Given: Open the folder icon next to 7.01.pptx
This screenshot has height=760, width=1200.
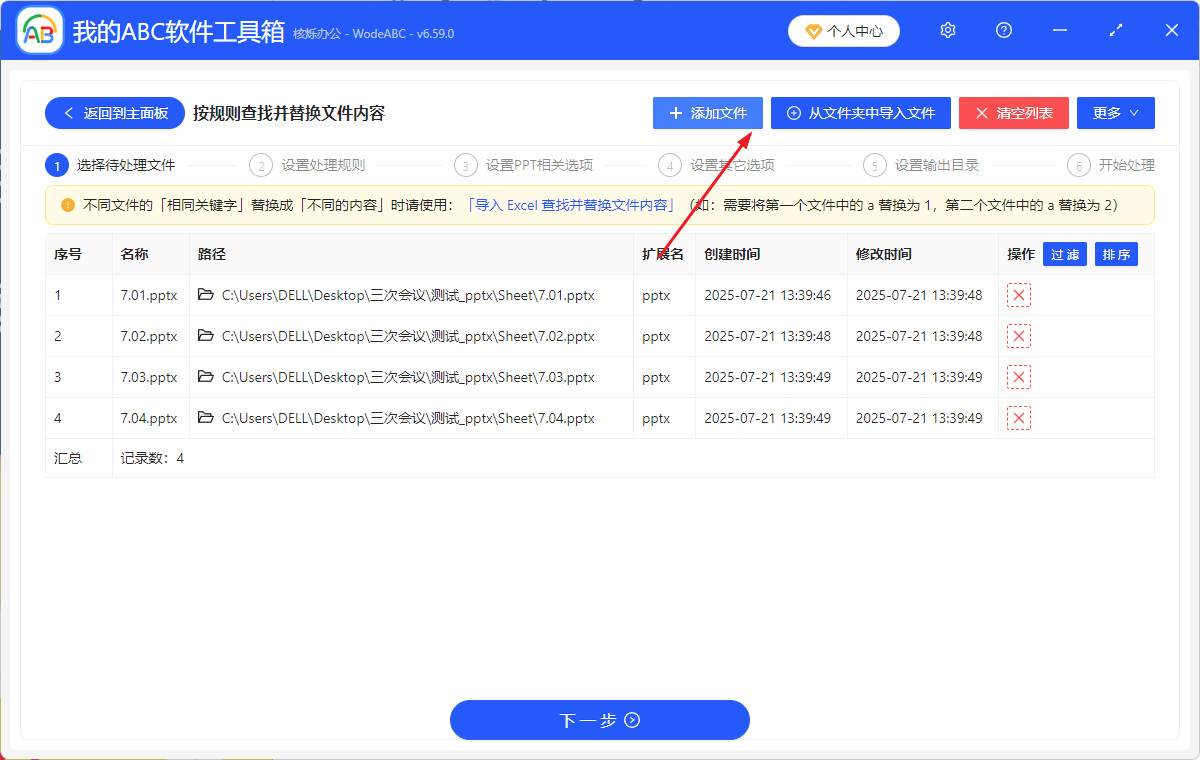Looking at the screenshot, I should pos(204,295).
